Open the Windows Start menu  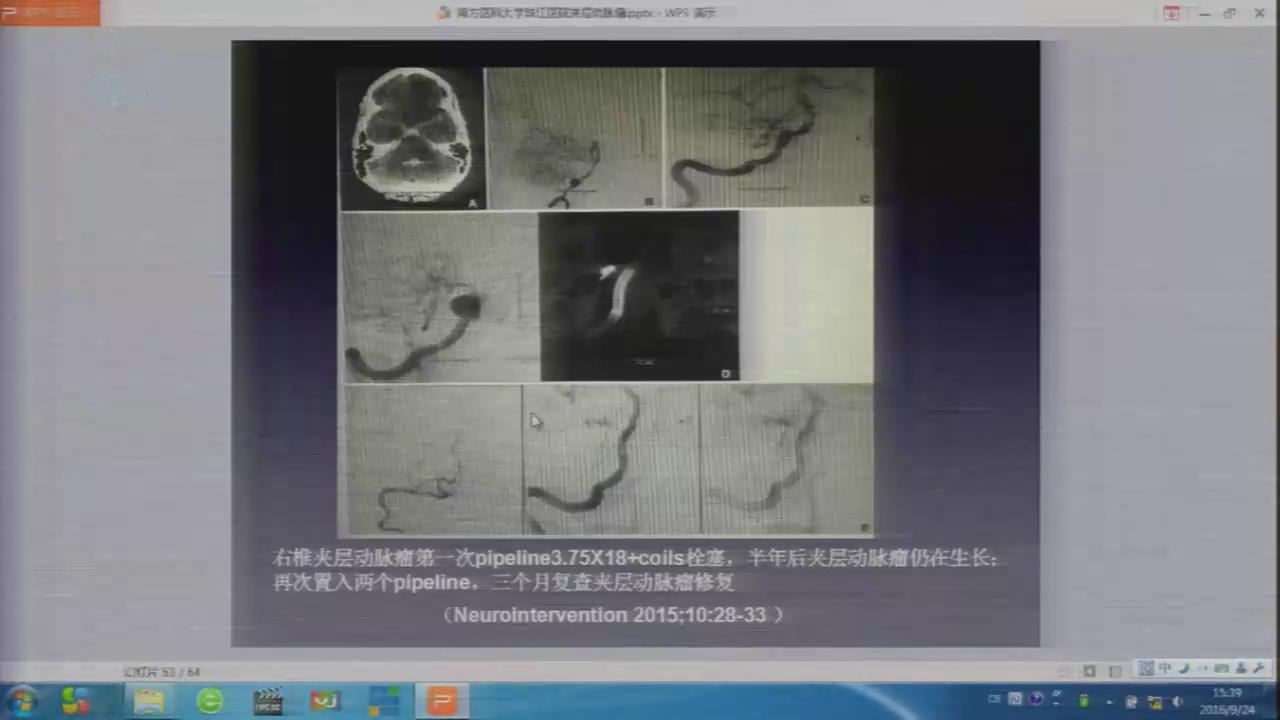click(20, 700)
